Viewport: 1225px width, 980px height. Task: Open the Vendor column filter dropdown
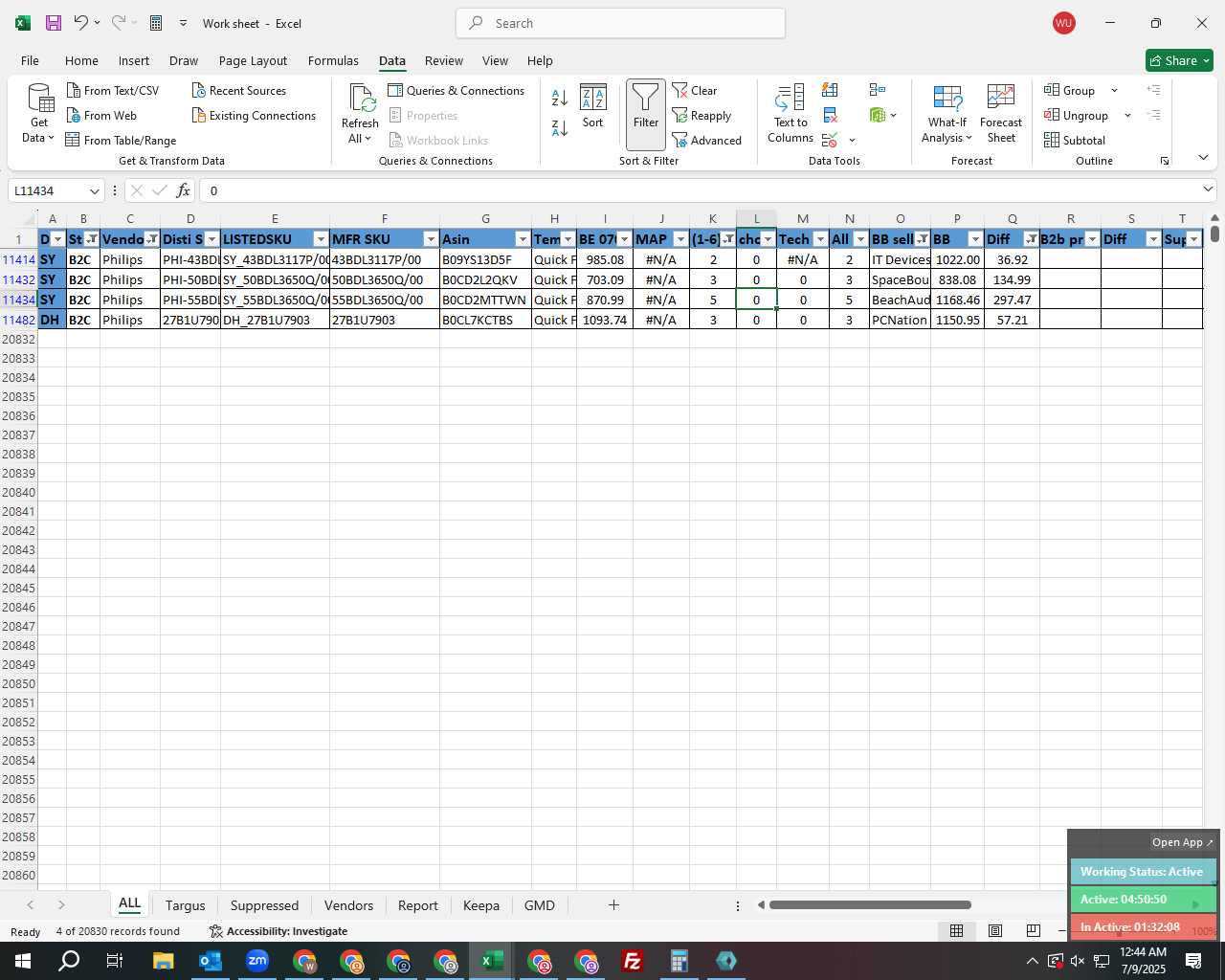152,239
